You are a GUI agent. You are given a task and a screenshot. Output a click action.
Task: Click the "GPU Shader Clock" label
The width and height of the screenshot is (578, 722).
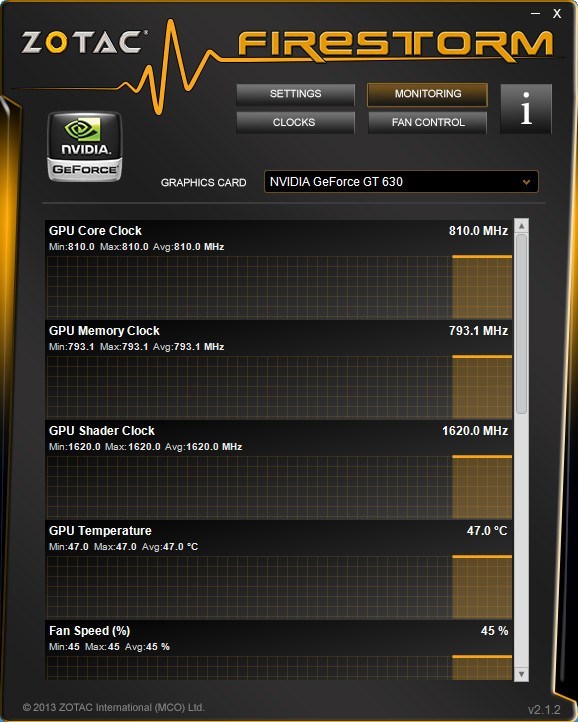click(102, 431)
